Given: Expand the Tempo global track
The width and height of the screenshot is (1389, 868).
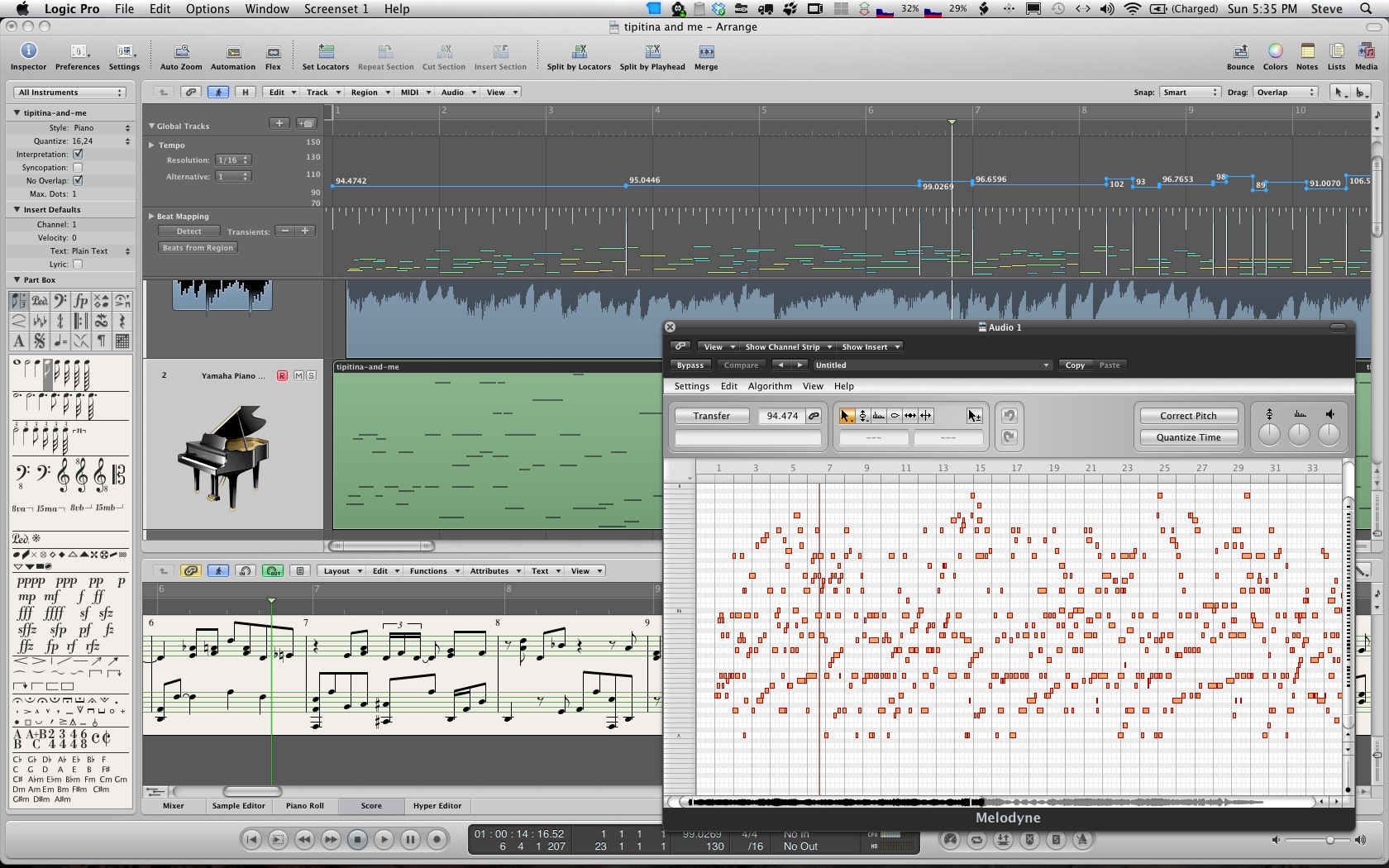Looking at the screenshot, I should (151, 145).
